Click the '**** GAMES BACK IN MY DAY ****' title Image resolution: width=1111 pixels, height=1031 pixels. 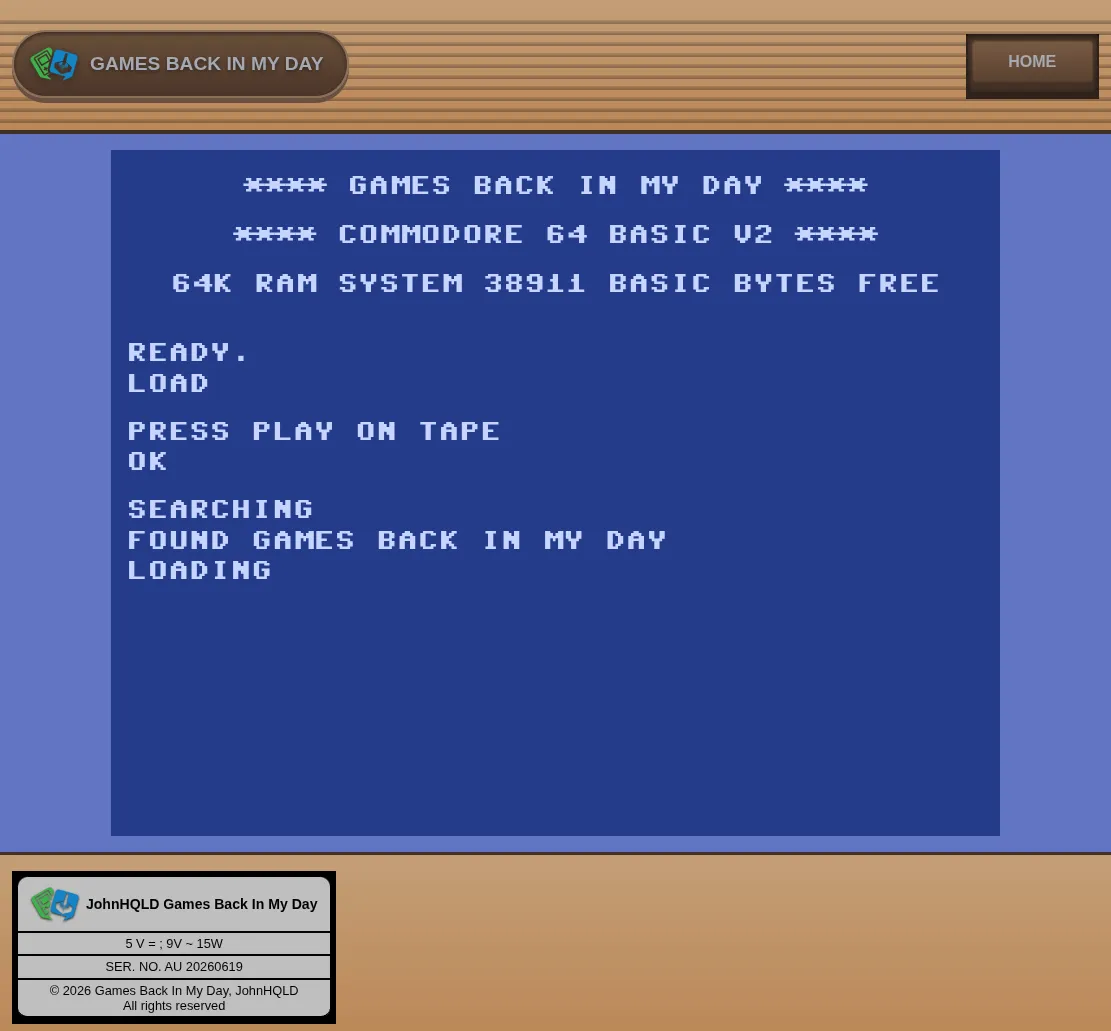coord(556,186)
